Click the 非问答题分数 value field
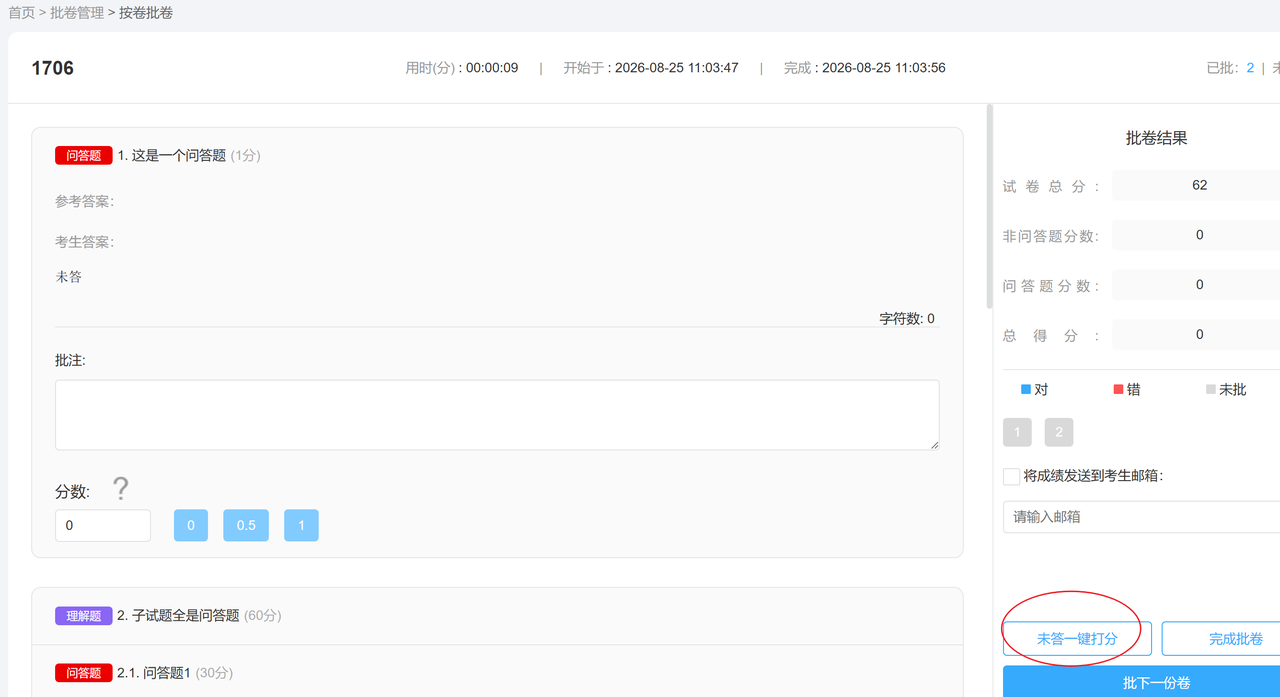 point(1196,235)
